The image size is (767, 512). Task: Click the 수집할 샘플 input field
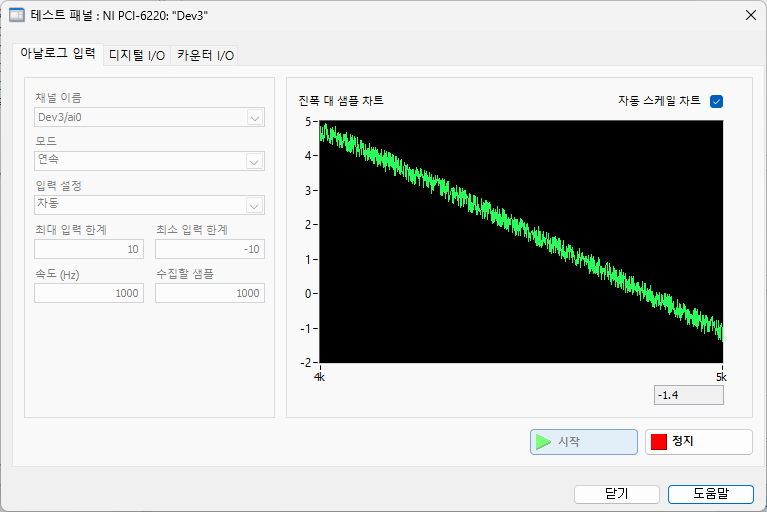tap(210, 293)
